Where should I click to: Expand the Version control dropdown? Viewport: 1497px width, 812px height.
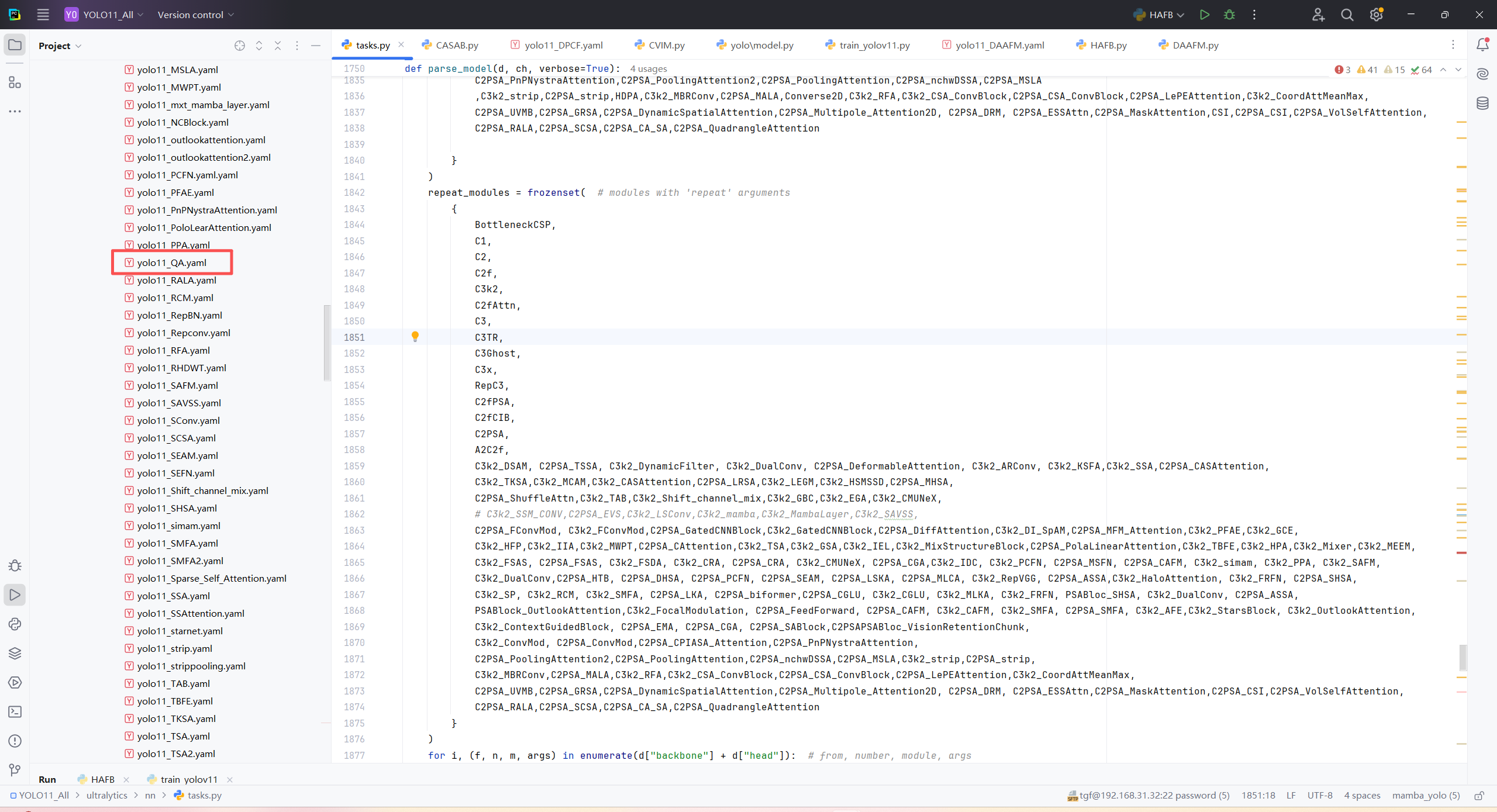[x=195, y=15]
